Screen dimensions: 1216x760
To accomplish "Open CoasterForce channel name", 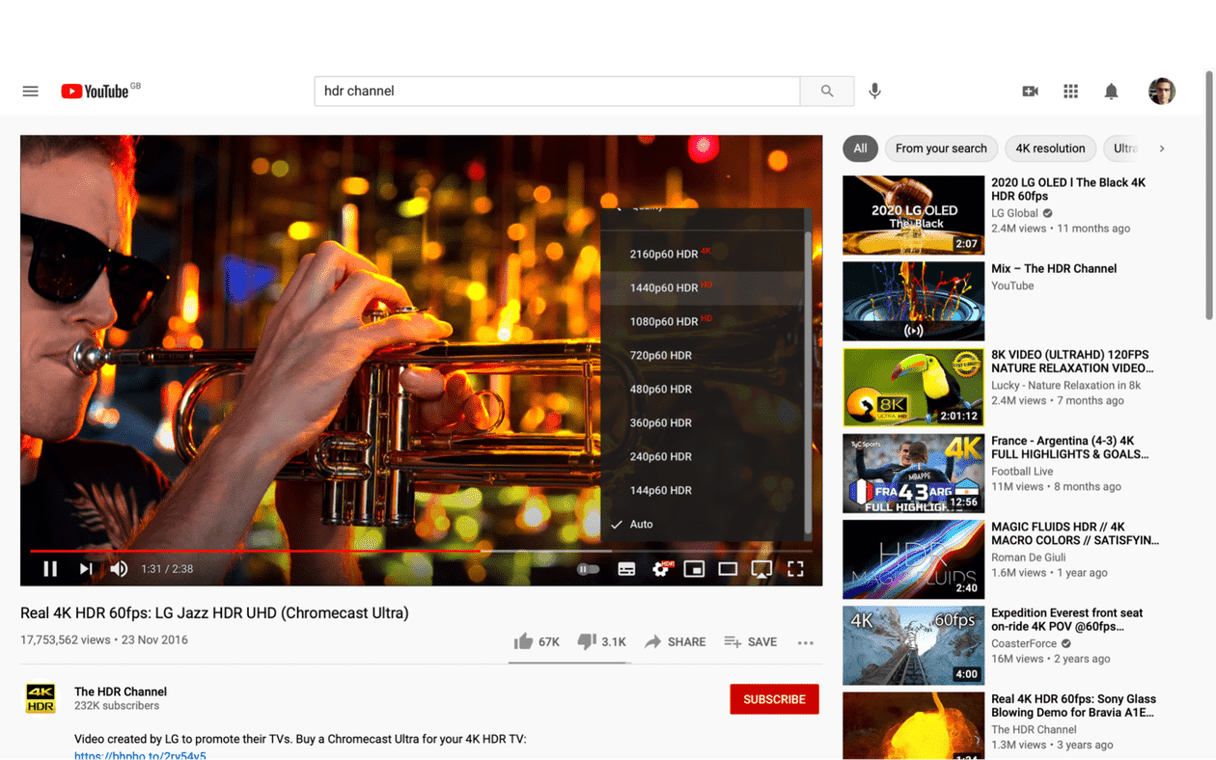I will click(x=1025, y=644).
